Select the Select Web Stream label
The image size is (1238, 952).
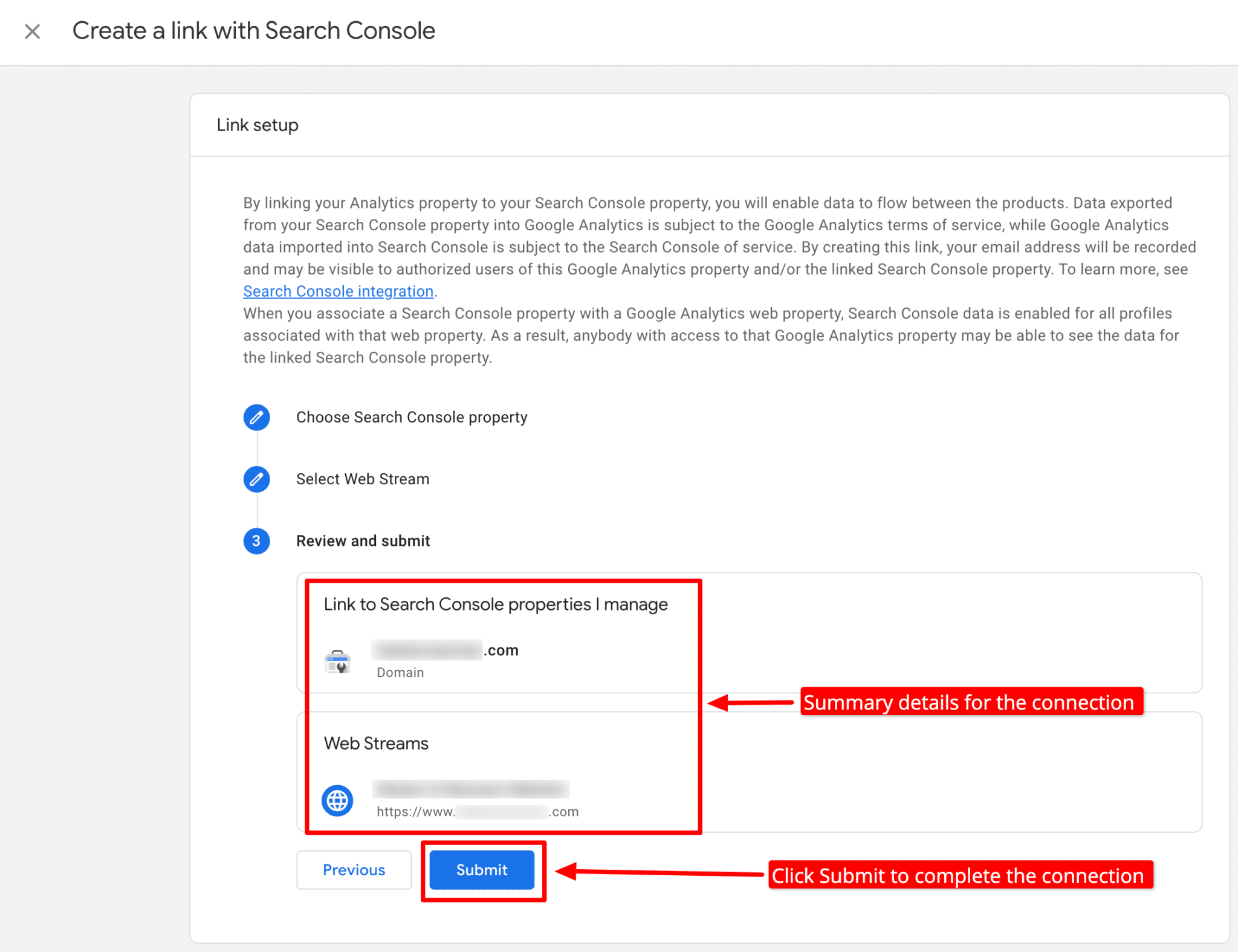point(363,479)
